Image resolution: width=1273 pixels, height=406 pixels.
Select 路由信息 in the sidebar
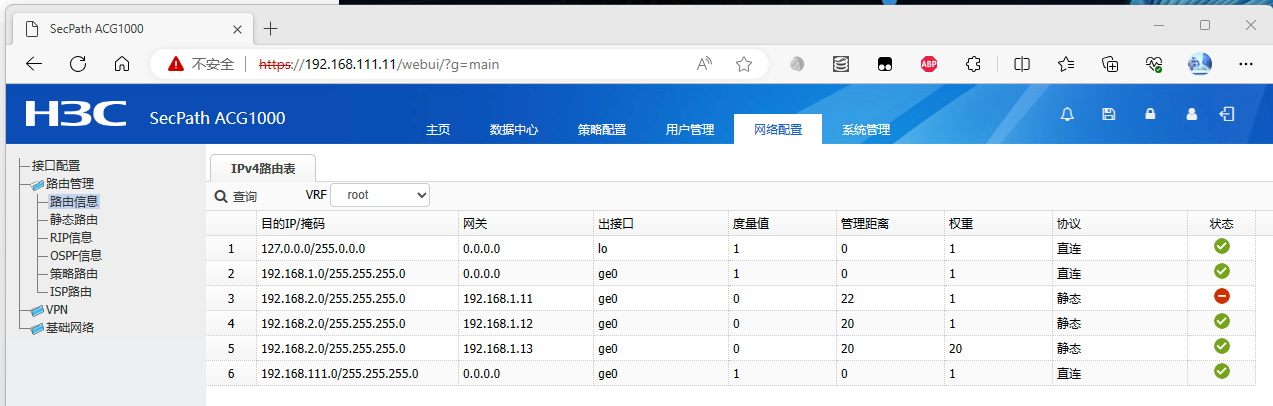pyautogui.click(x=74, y=202)
